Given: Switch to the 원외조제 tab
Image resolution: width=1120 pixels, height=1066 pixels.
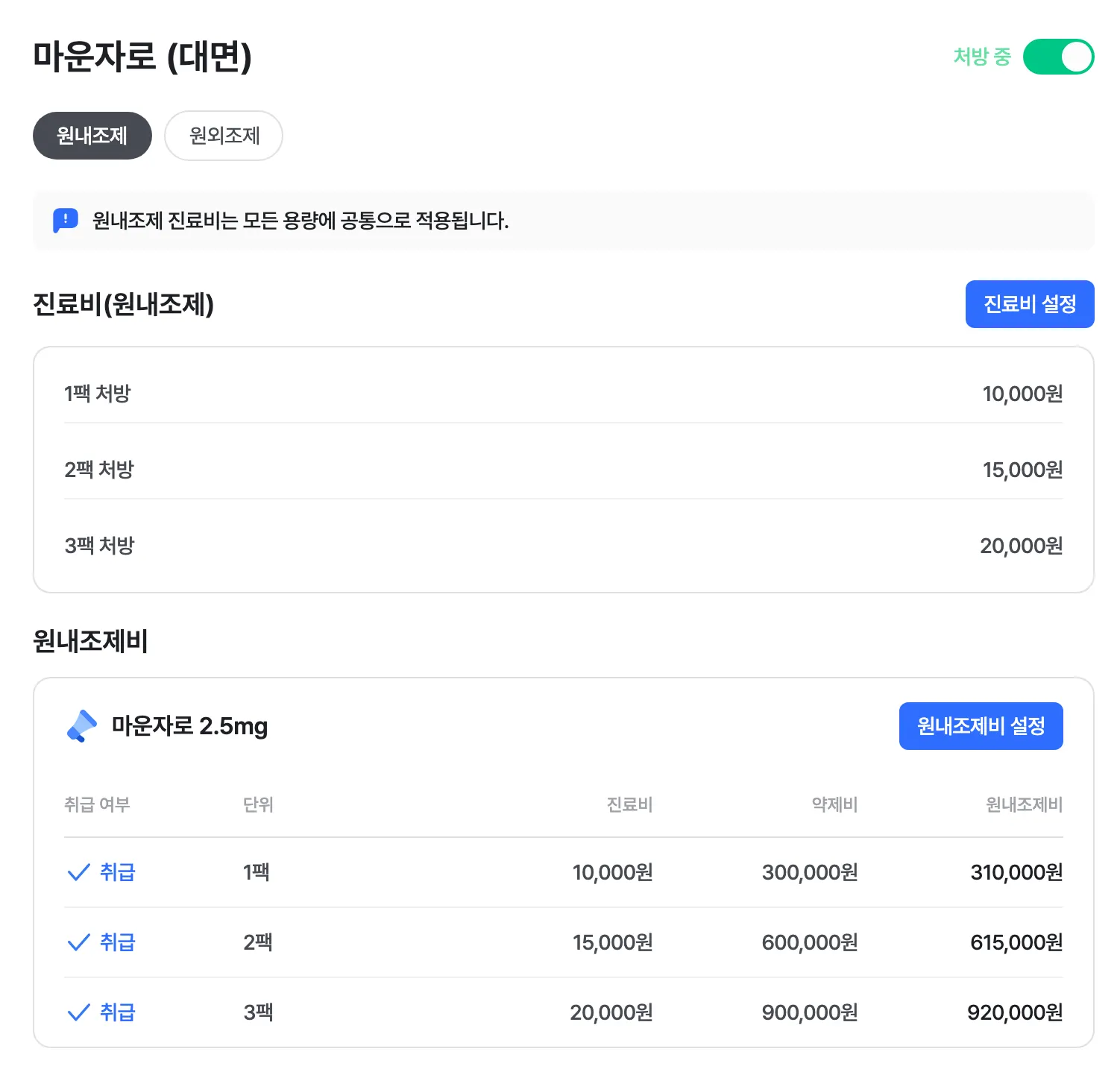Looking at the screenshot, I should click(x=224, y=136).
